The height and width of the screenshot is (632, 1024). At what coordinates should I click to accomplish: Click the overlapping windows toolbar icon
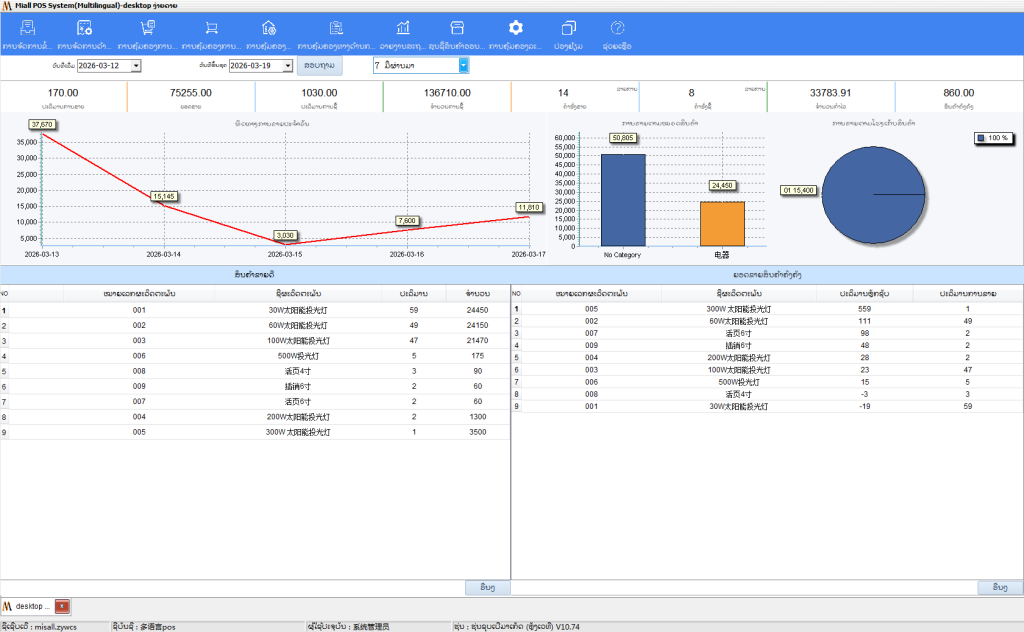click(569, 28)
